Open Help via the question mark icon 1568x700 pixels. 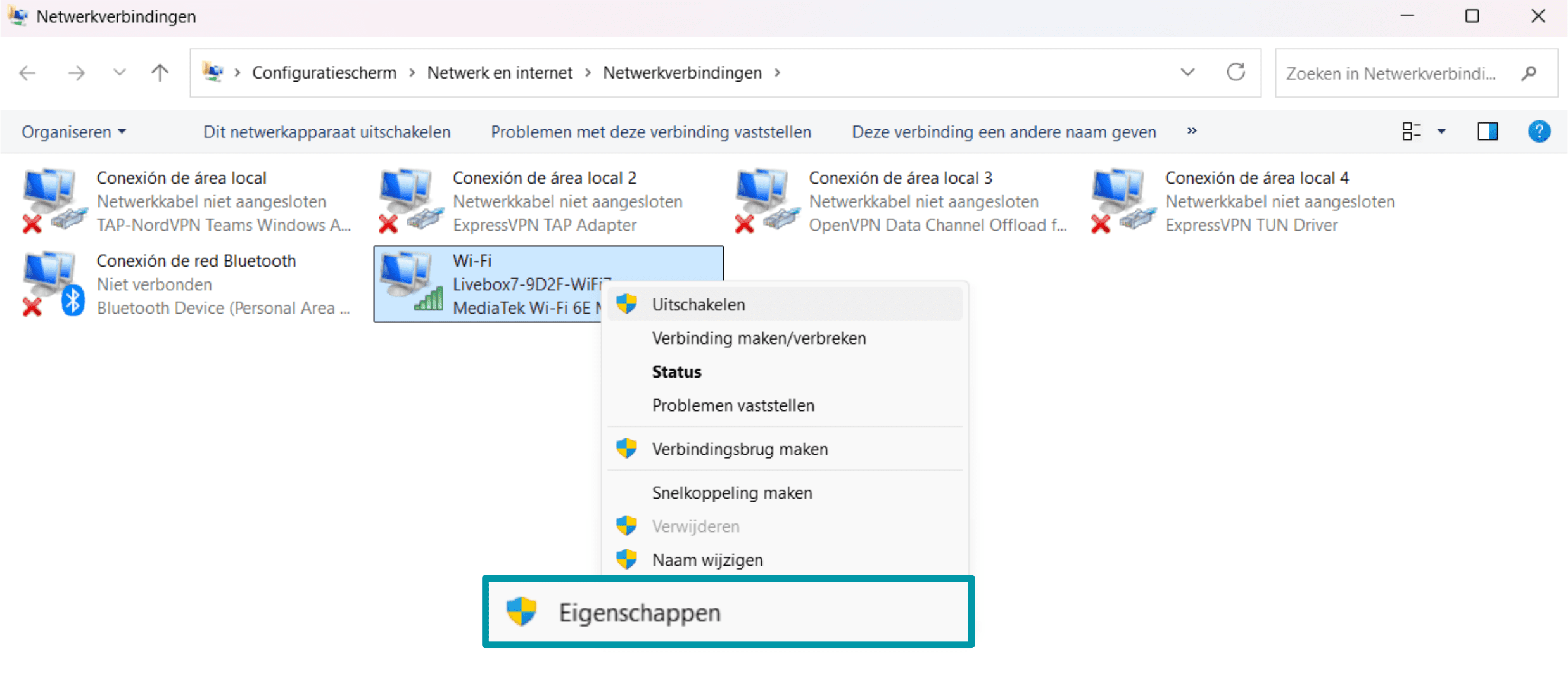(x=1539, y=131)
